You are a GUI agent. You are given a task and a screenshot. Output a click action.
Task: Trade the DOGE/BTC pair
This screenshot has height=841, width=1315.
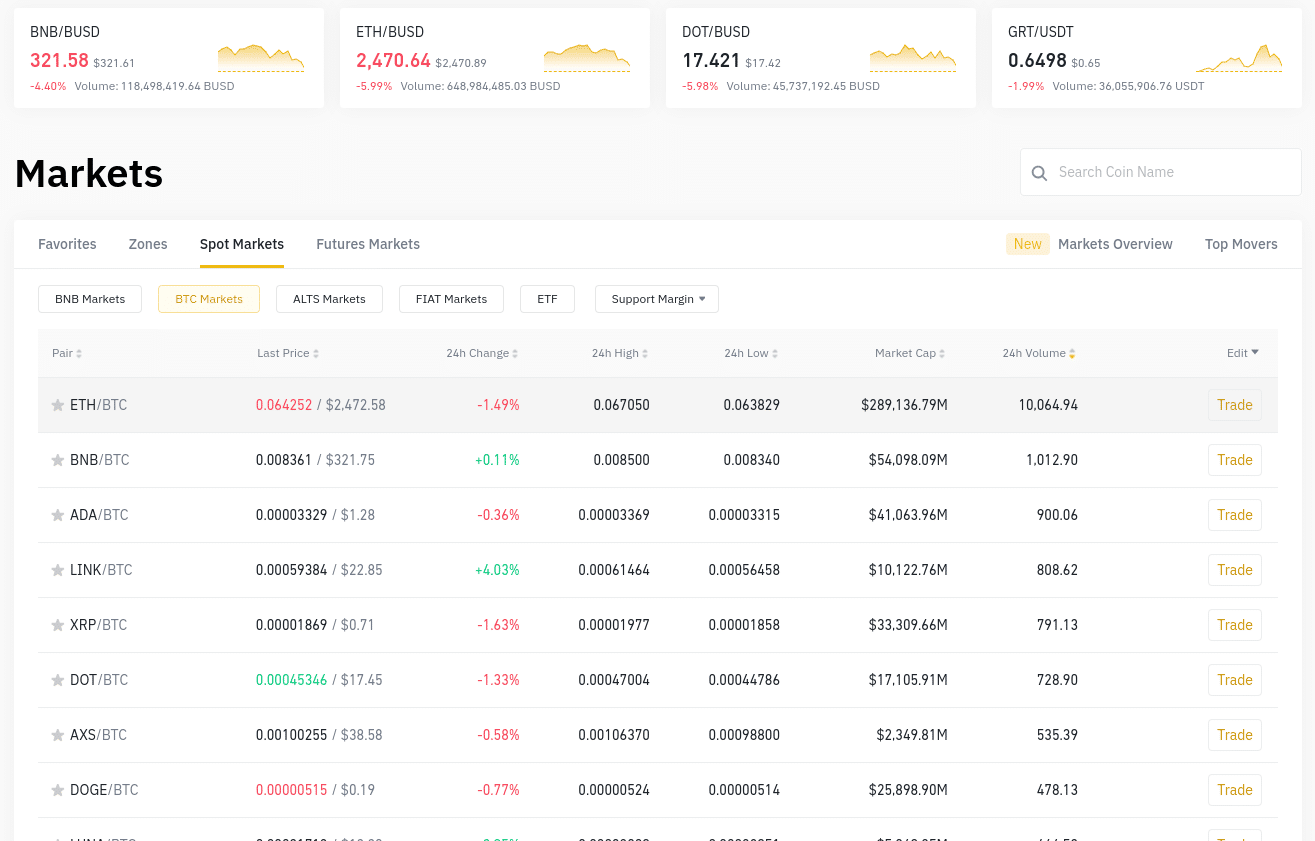1235,790
